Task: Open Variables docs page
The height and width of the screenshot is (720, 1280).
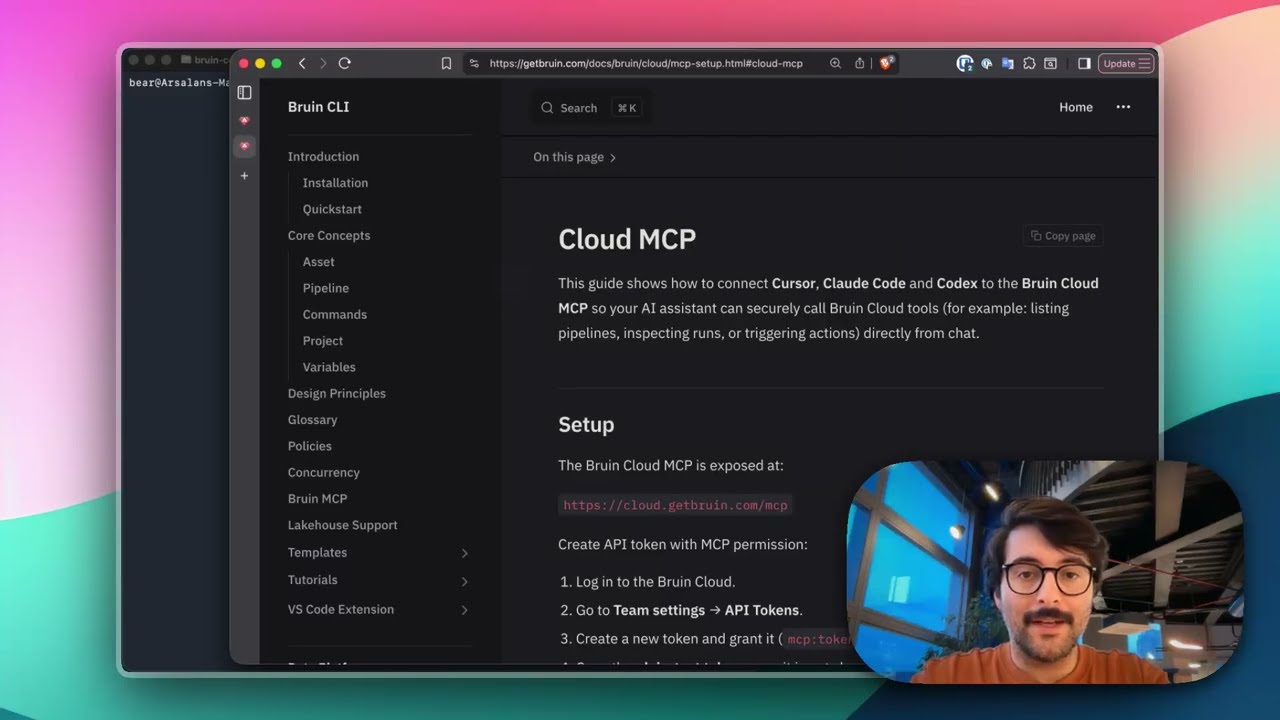Action: click(x=329, y=367)
